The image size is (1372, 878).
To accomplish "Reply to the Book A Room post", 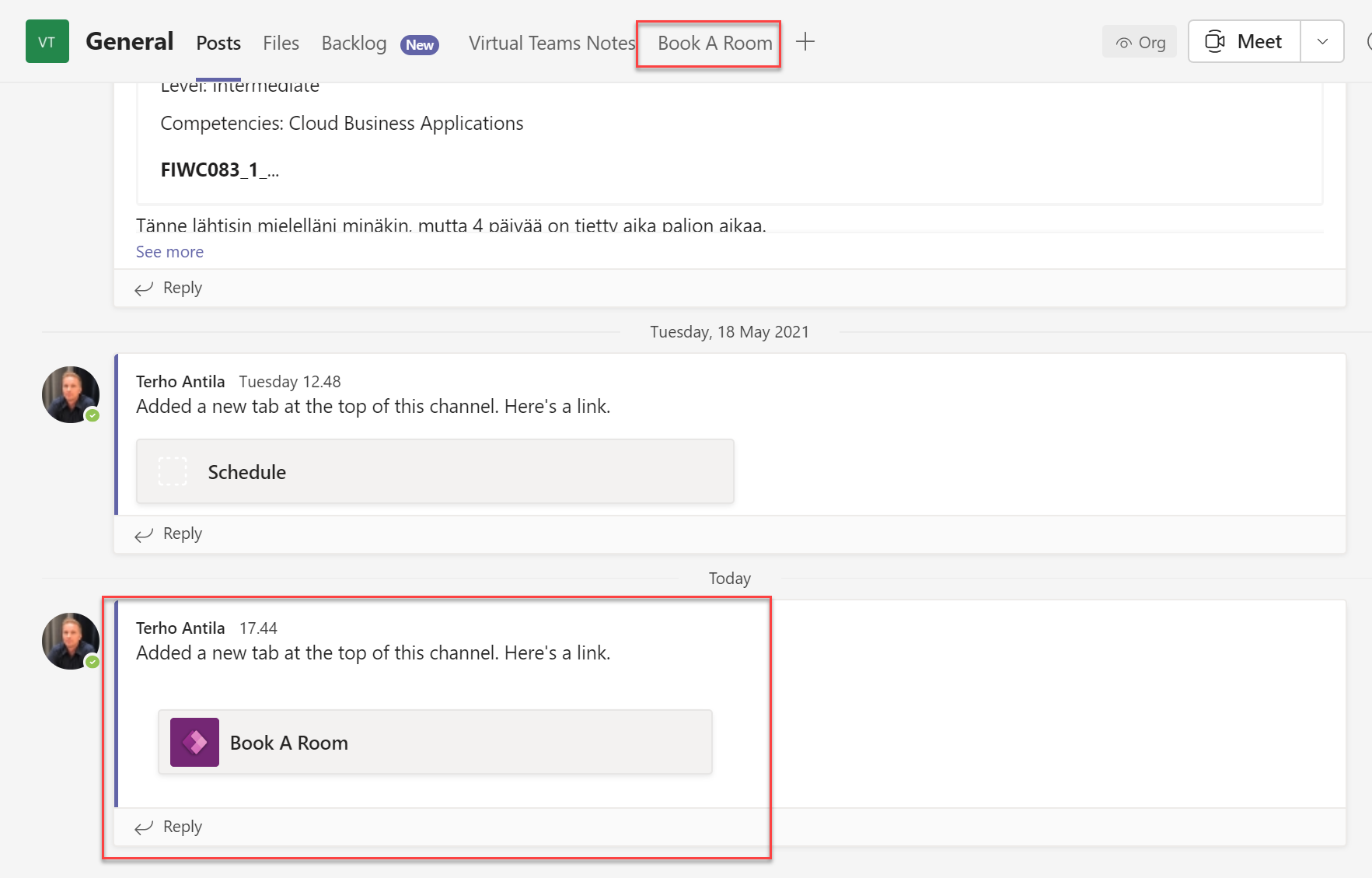I will 182,827.
